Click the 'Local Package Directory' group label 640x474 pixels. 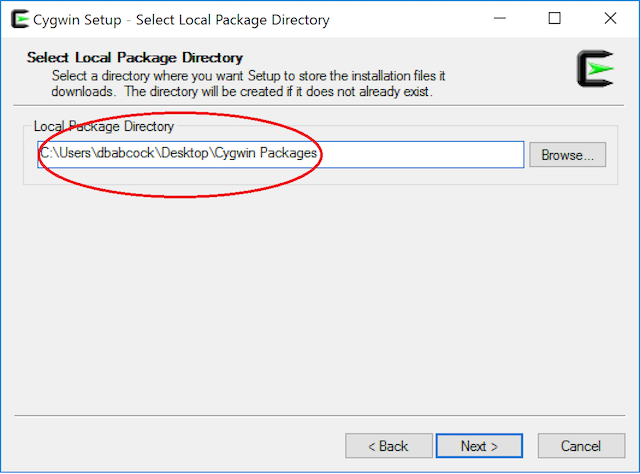pyautogui.click(x=104, y=127)
